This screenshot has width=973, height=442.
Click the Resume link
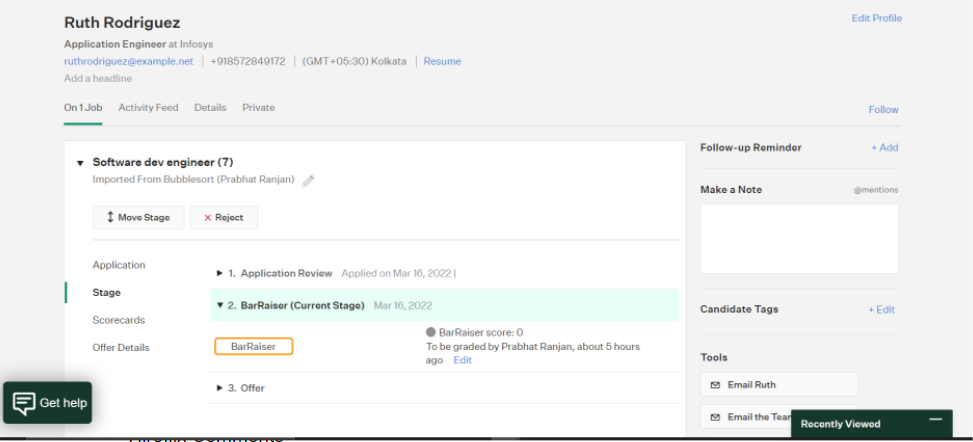click(x=442, y=61)
